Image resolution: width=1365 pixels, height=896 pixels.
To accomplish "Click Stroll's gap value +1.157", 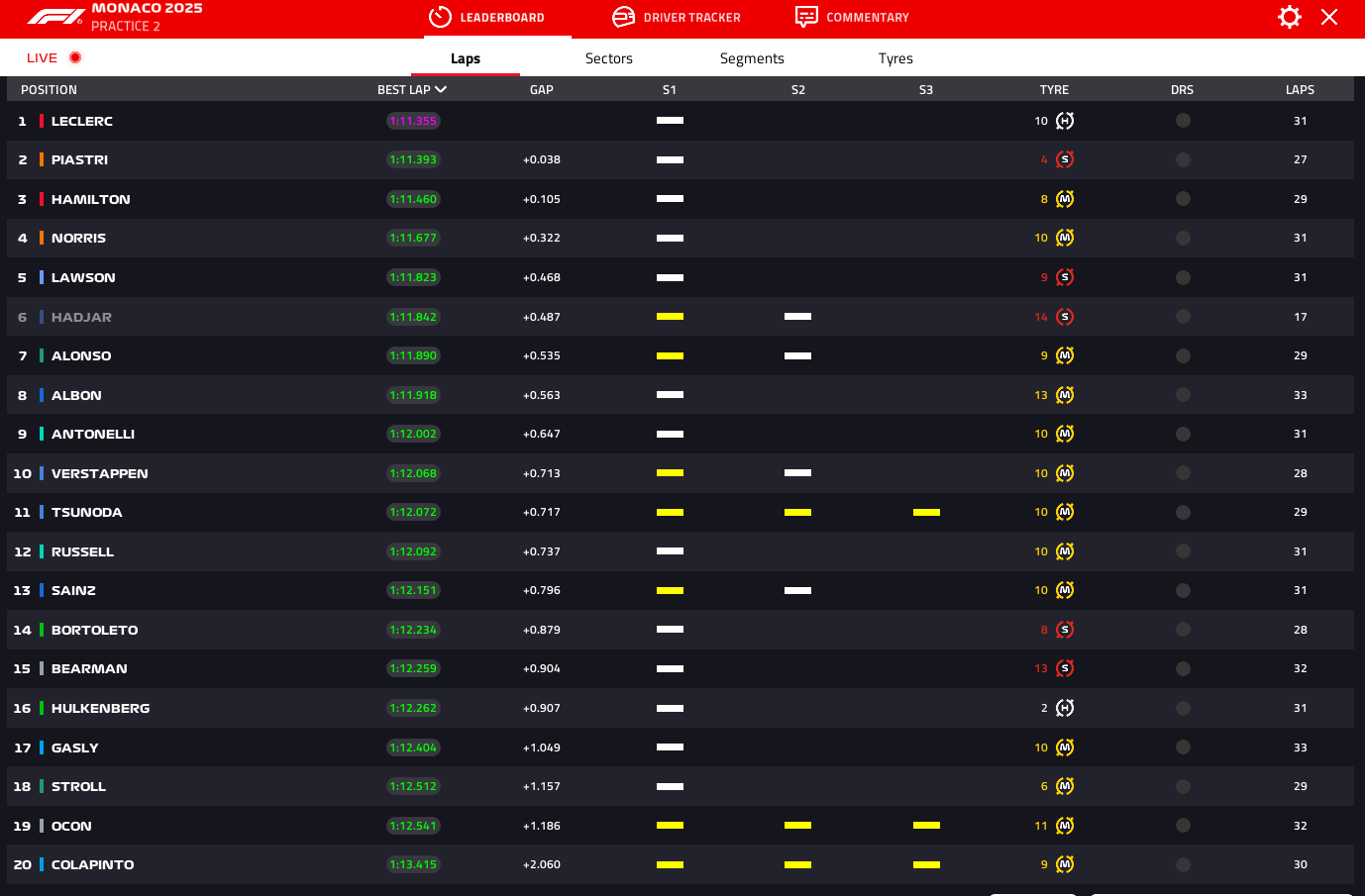I will tap(542, 786).
